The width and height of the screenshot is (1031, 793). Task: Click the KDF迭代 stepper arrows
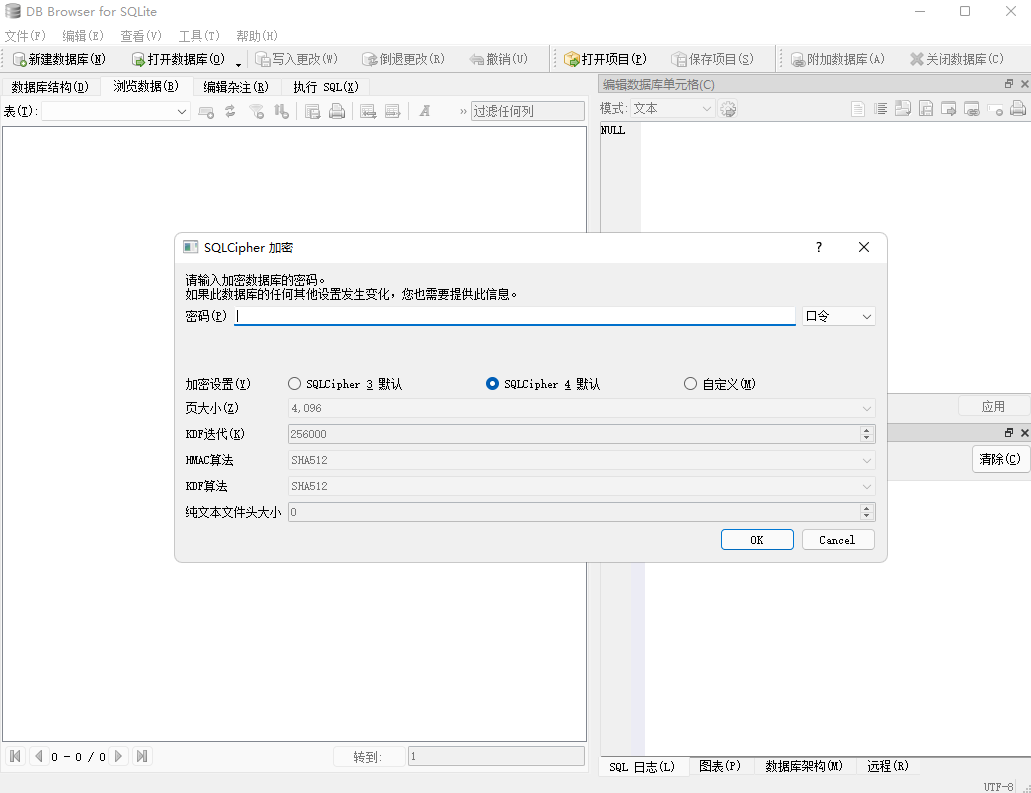(867, 434)
